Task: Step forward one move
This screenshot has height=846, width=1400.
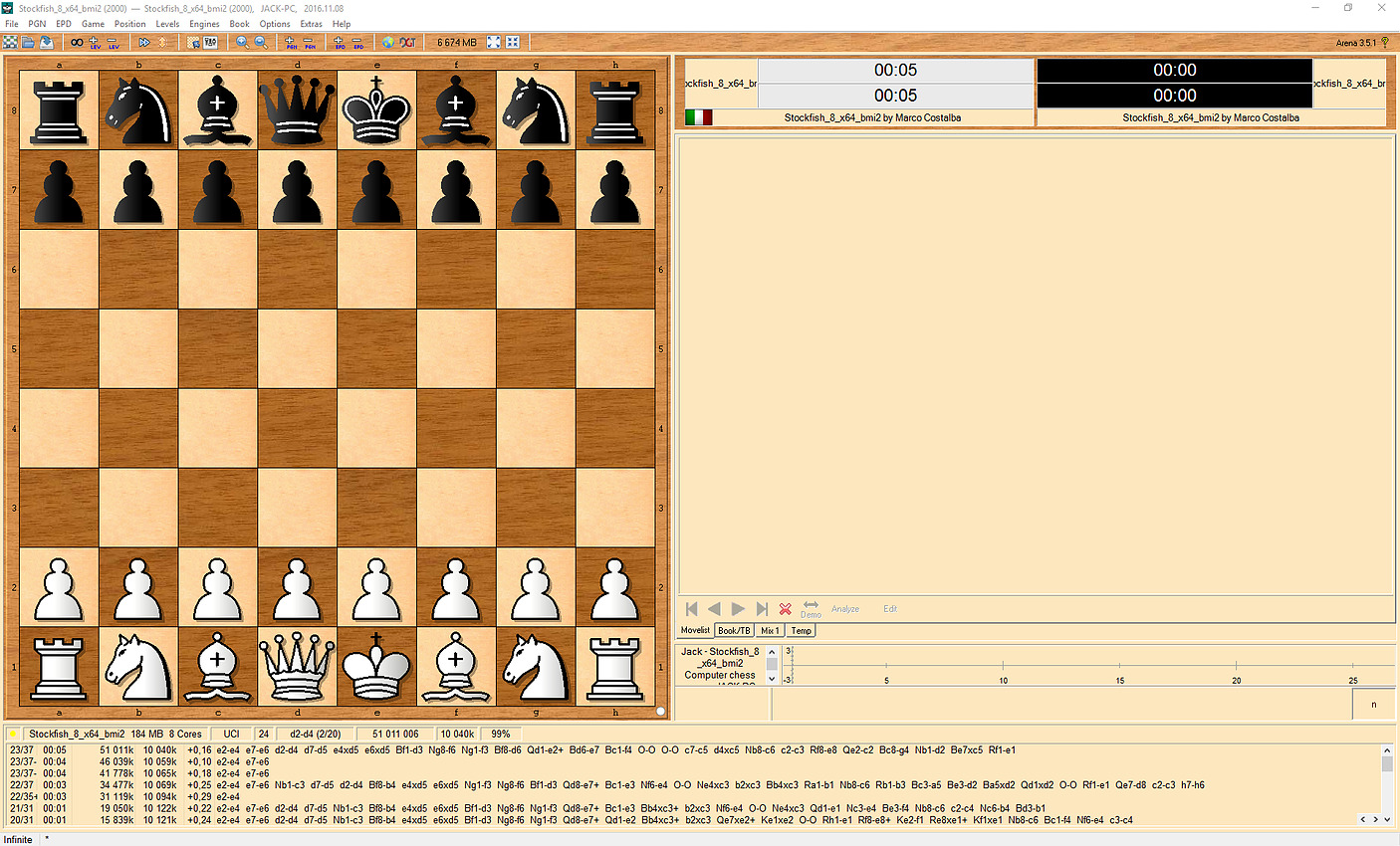Action: [738, 609]
